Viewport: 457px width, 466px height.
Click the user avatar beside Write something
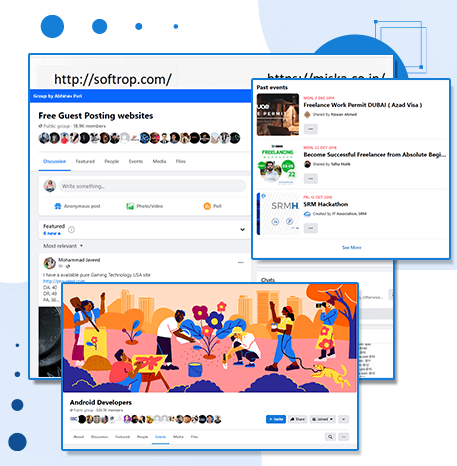(x=50, y=186)
